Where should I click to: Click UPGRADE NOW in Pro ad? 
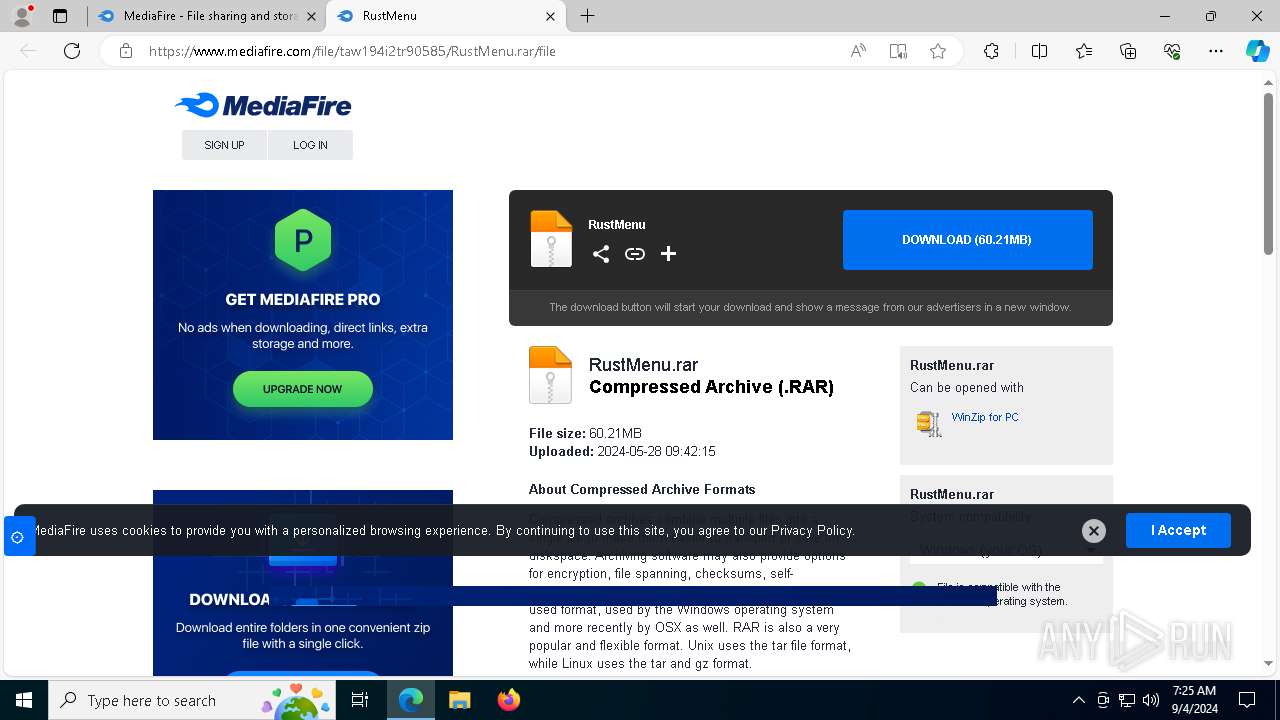click(x=302, y=389)
